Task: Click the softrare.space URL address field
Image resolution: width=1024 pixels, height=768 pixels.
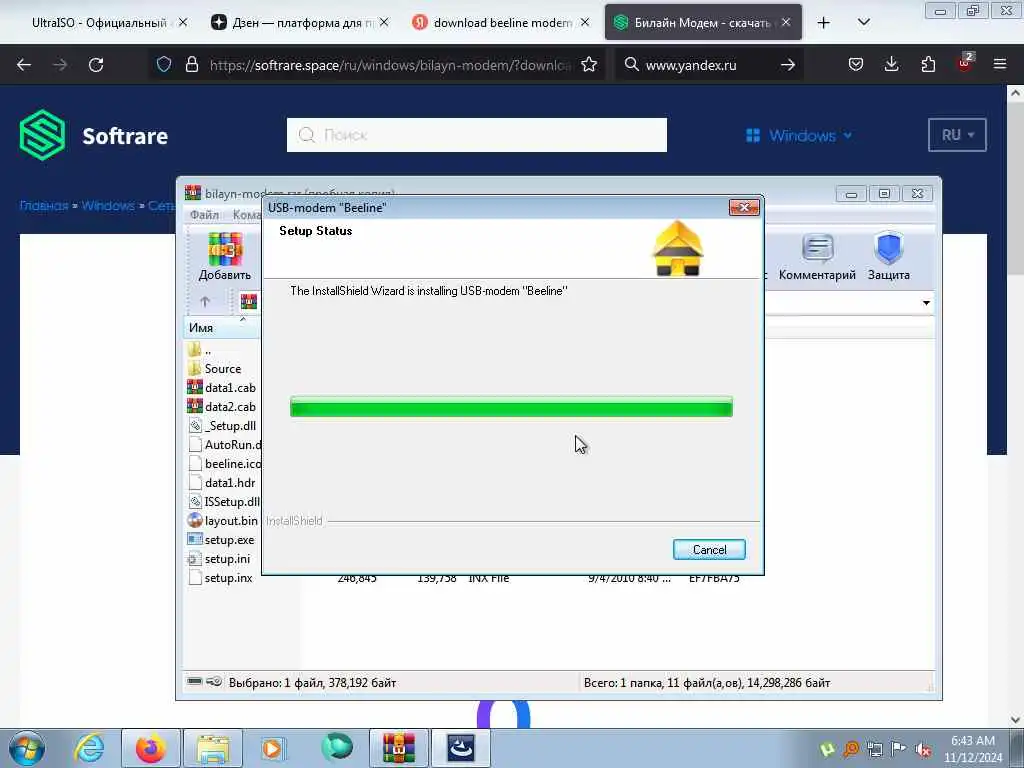Action: (390, 65)
